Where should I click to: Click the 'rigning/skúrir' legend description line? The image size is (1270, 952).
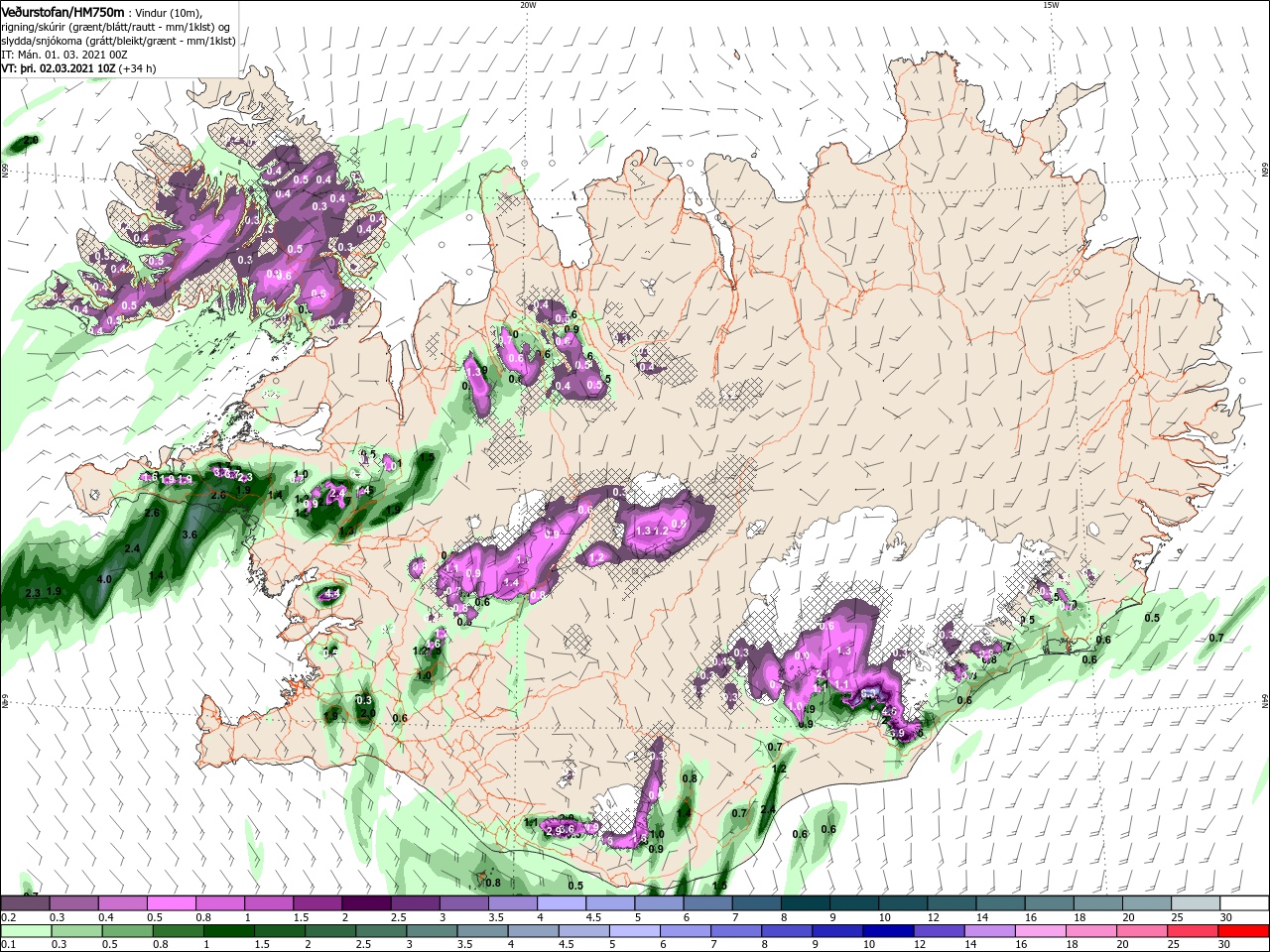click(x=117, y=26)
